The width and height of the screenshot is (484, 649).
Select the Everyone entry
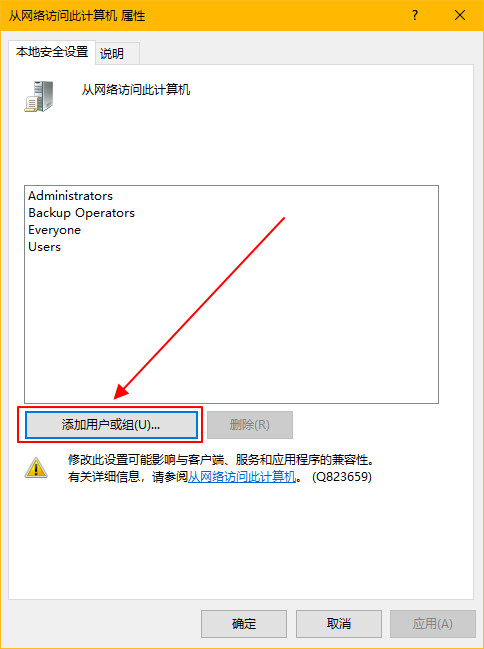click(55, 230)
